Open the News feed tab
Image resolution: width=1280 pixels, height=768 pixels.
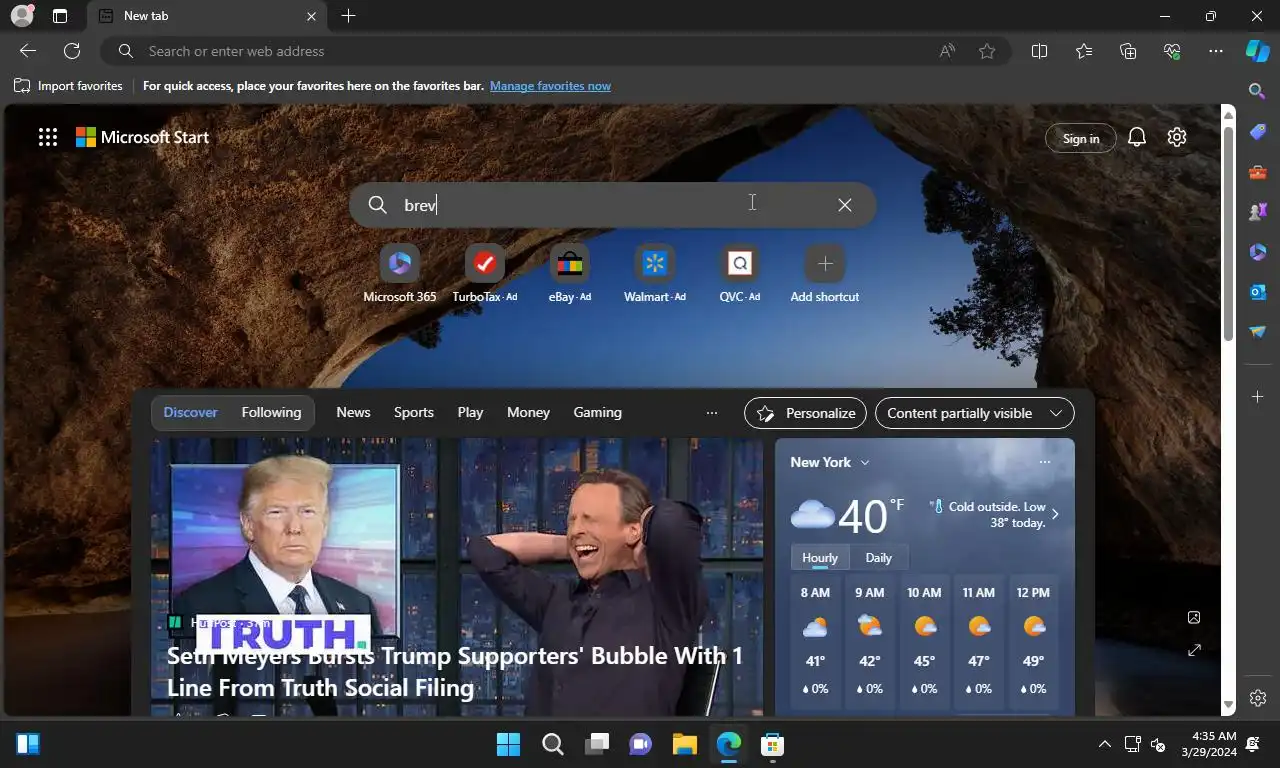pyautogui.click(x=353, y=412)
